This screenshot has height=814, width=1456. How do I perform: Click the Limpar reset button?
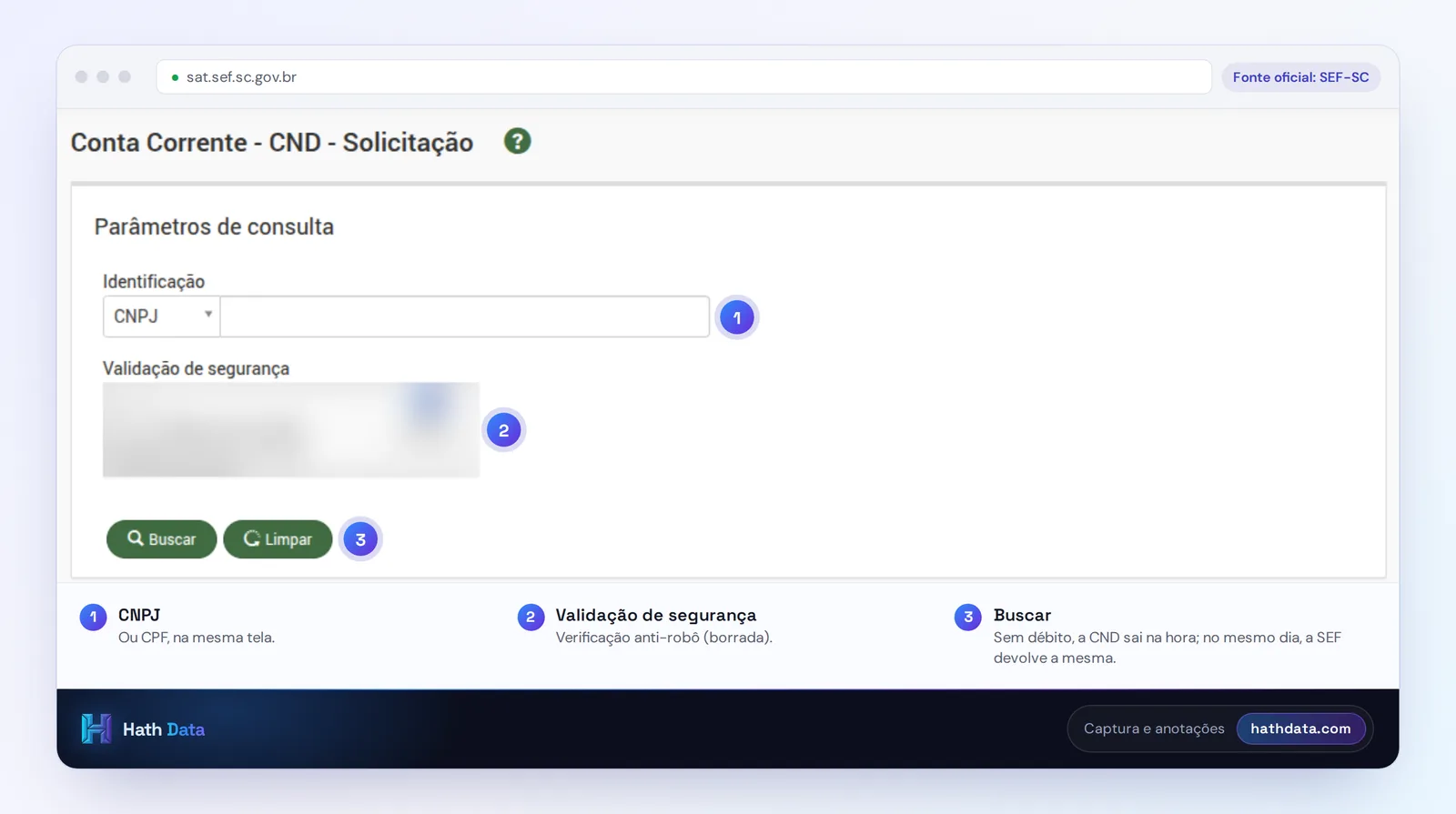pyautogui.click(x=278, y=539)
